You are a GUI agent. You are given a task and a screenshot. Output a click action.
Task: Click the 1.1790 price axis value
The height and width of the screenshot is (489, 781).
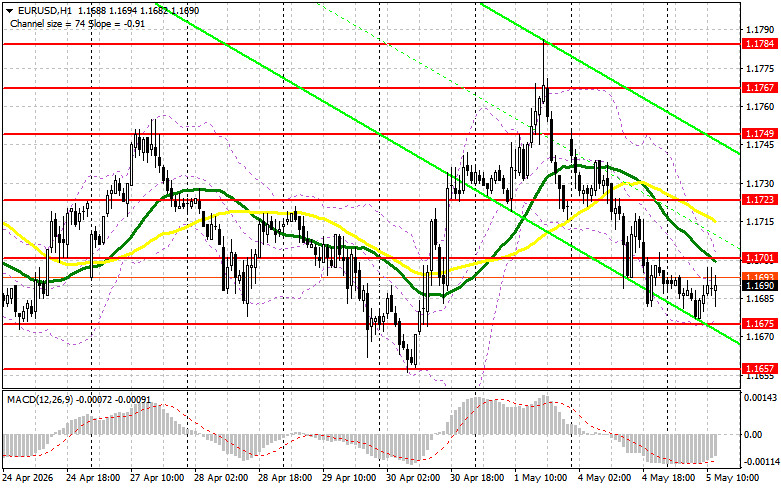760,30
